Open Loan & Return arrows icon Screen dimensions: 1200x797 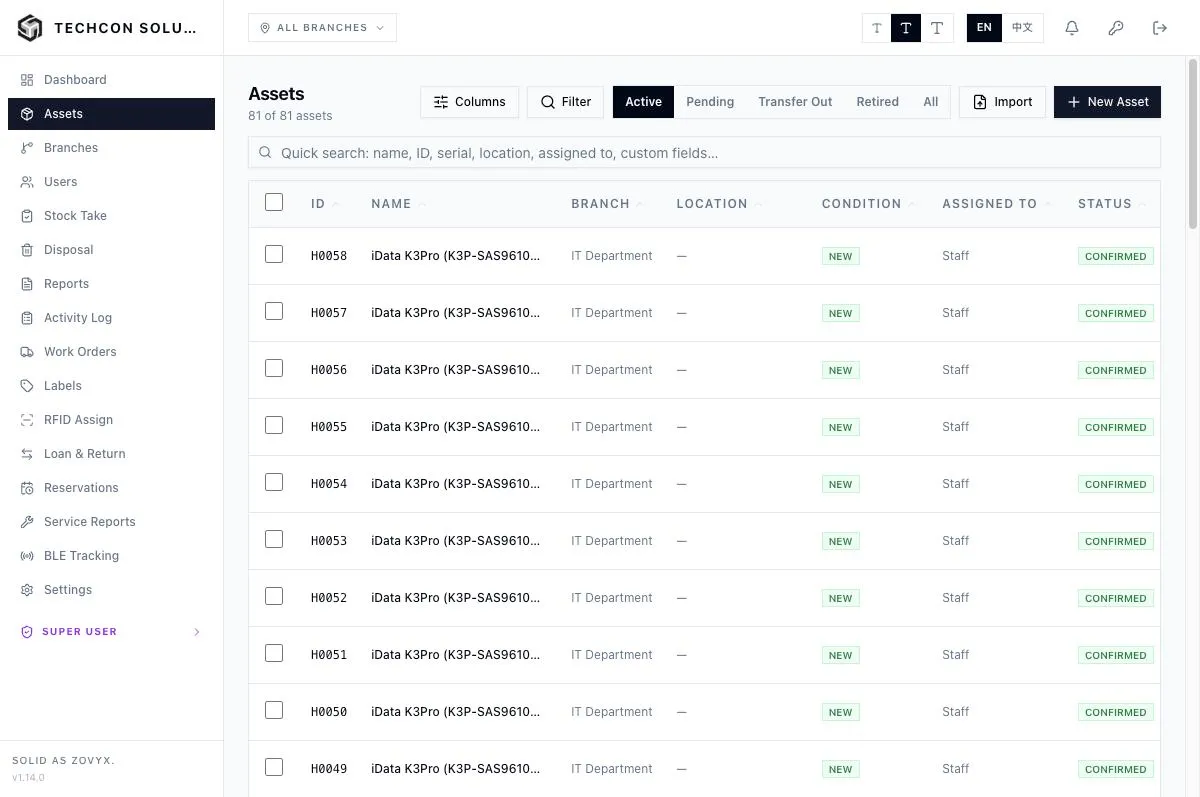[27, 454]
